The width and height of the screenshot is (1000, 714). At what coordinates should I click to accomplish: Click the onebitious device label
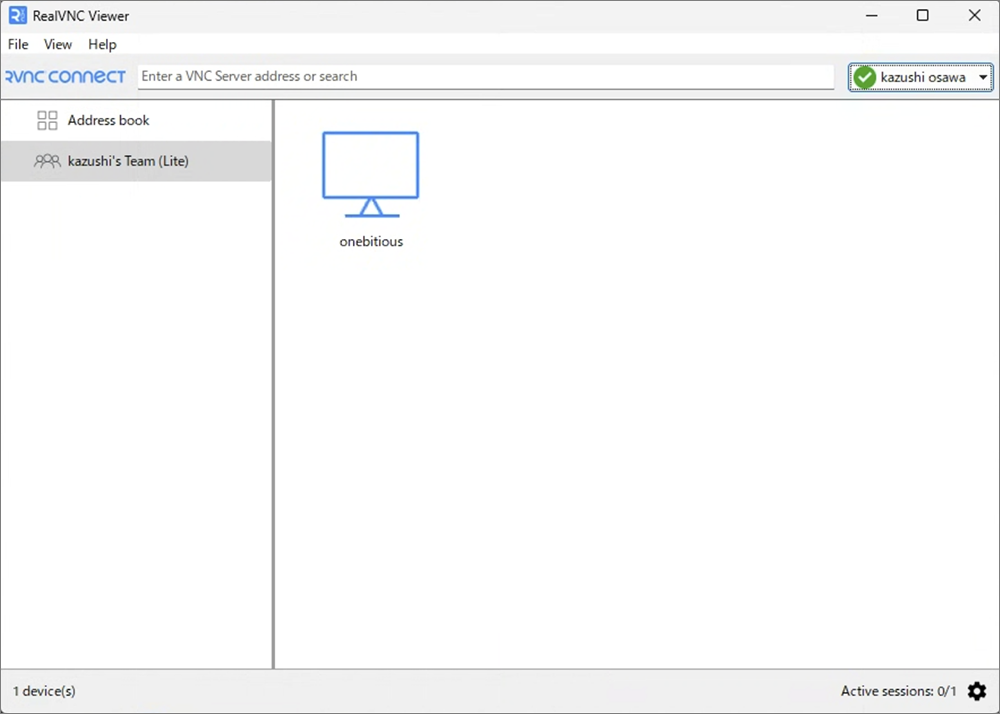(371, 242)
